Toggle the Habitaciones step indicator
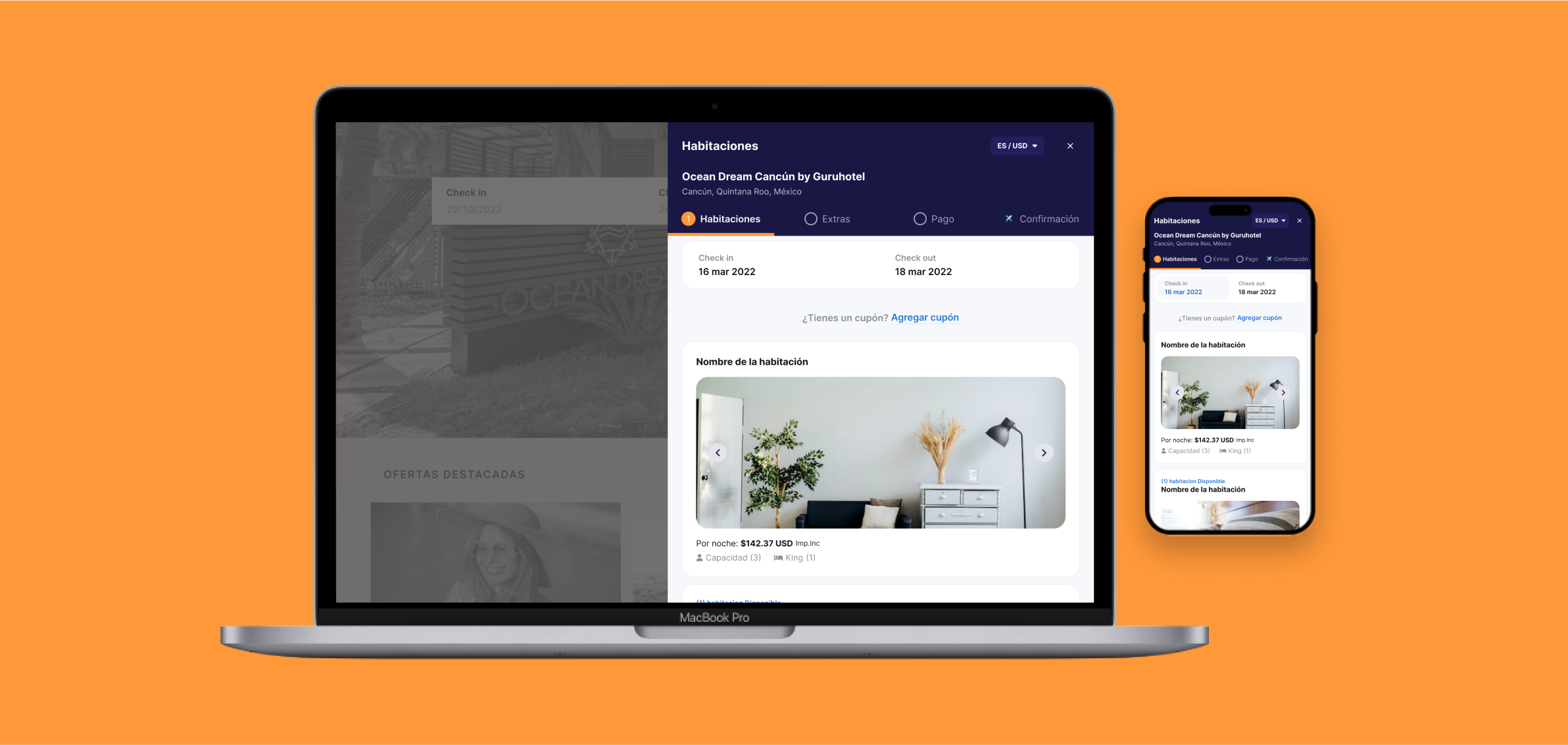Viewport: 1568px width, 745px height. tap(720, 218)
